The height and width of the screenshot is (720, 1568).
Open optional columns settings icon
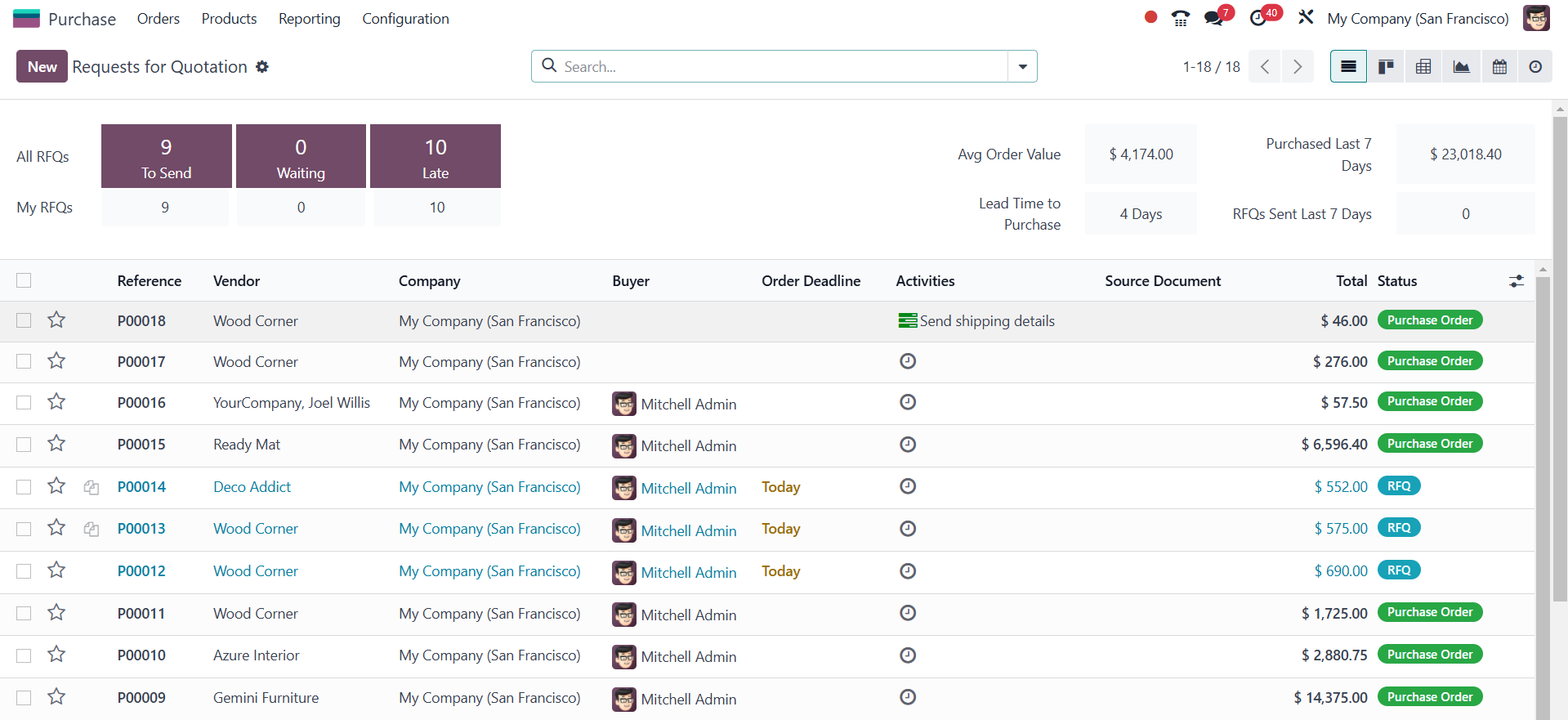pos(1517,281)
